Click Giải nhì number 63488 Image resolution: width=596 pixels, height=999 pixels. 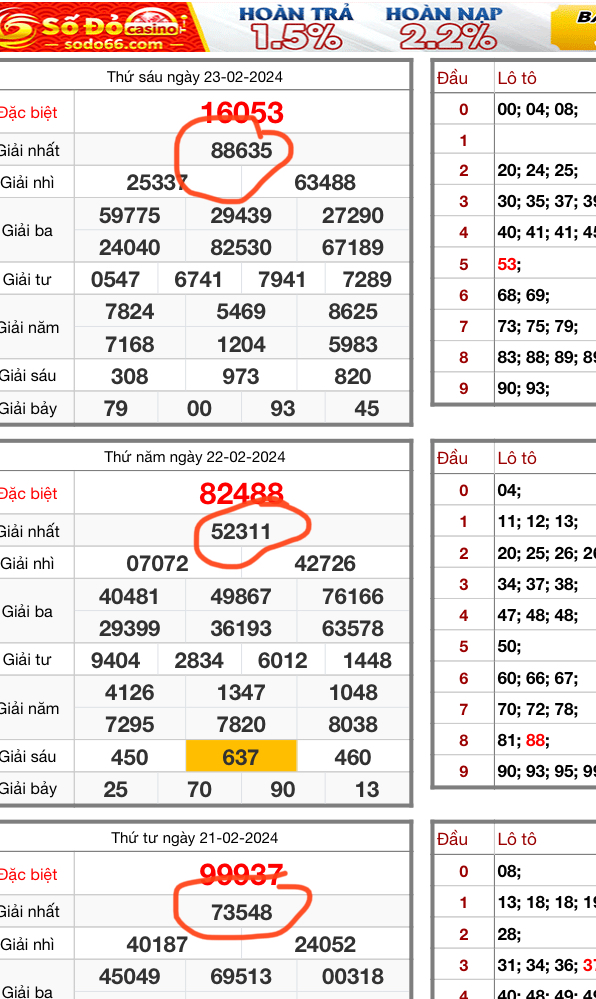(325, 183)
